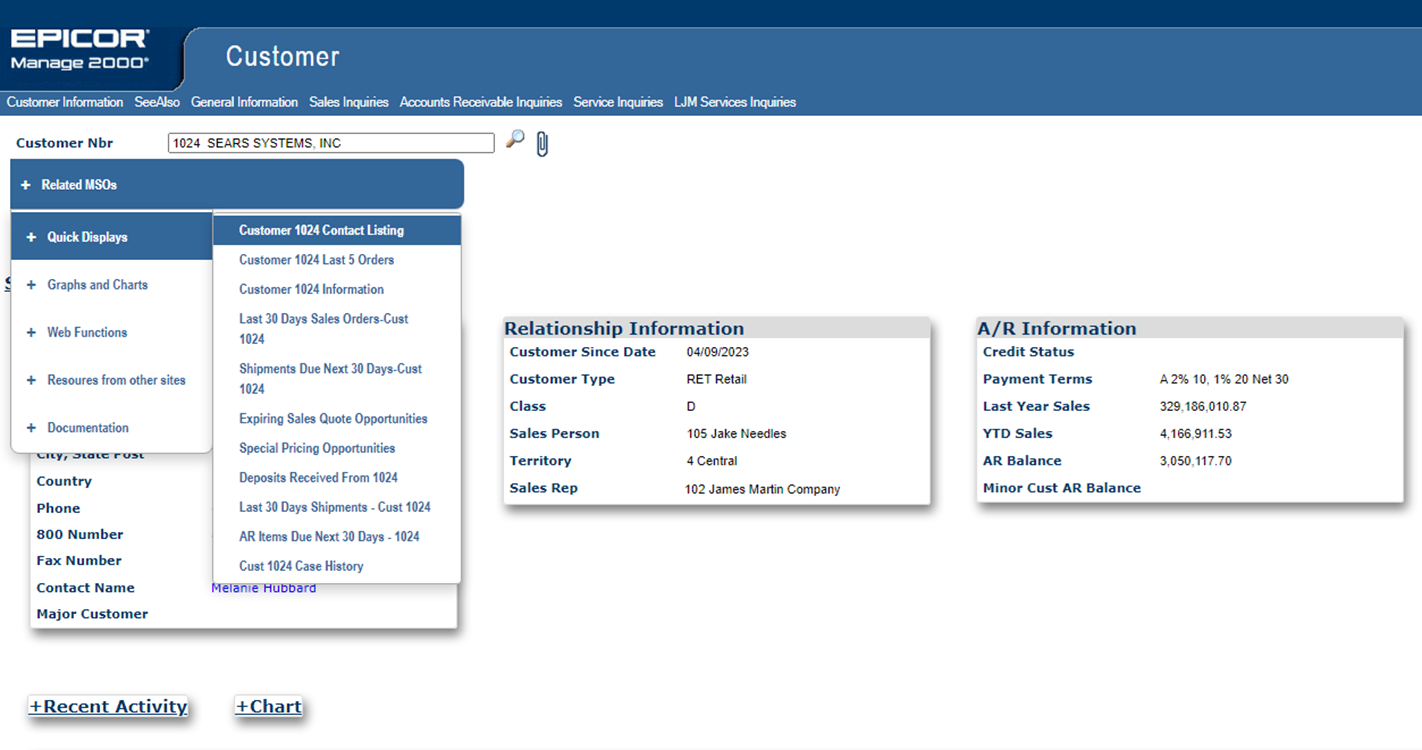Click the class value D
The image size is (1422, 750).
pos(691,407)
